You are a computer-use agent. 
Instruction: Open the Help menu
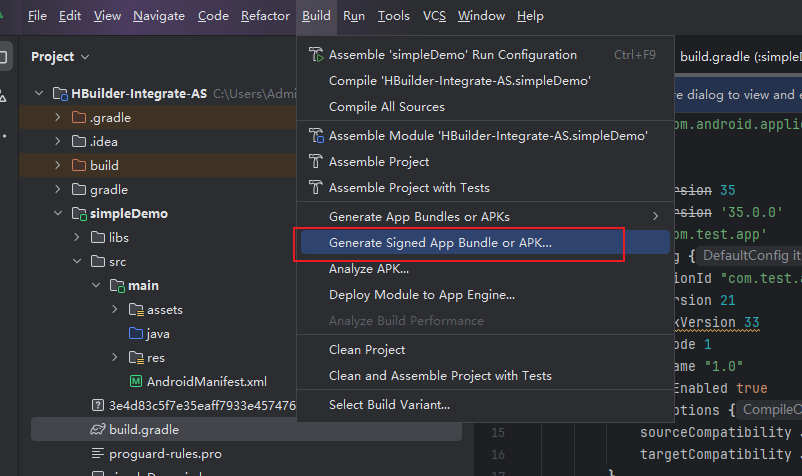coord(530,16)
